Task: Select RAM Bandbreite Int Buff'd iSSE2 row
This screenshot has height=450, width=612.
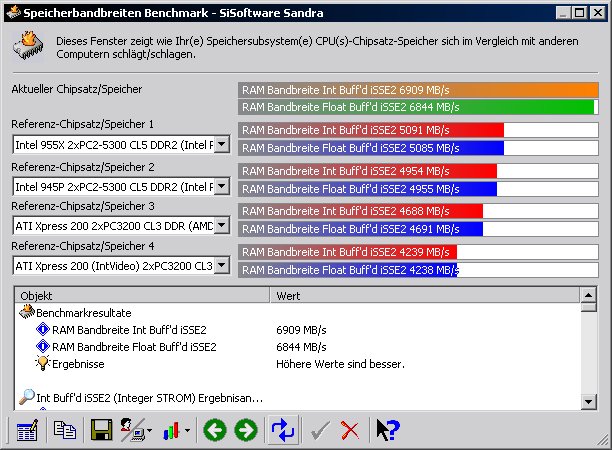Action: point(129,330)
